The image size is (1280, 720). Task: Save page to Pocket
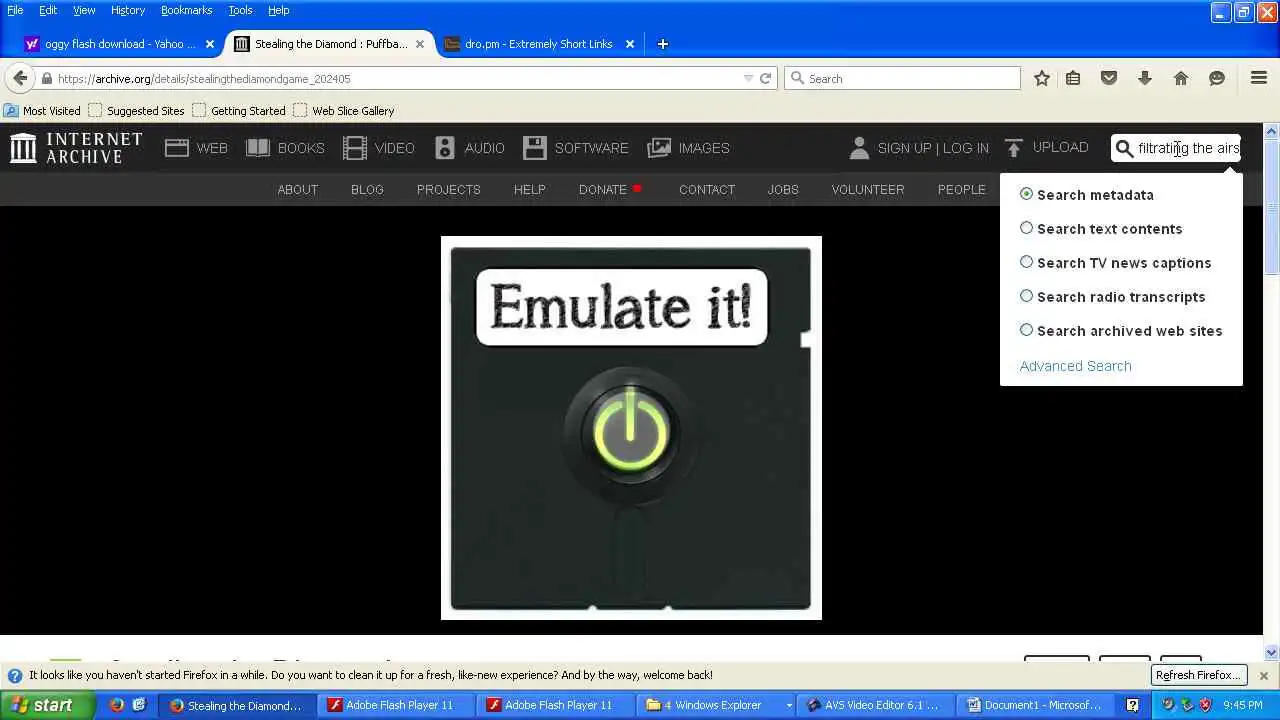pyautogui.click(x=1109, y=78)
